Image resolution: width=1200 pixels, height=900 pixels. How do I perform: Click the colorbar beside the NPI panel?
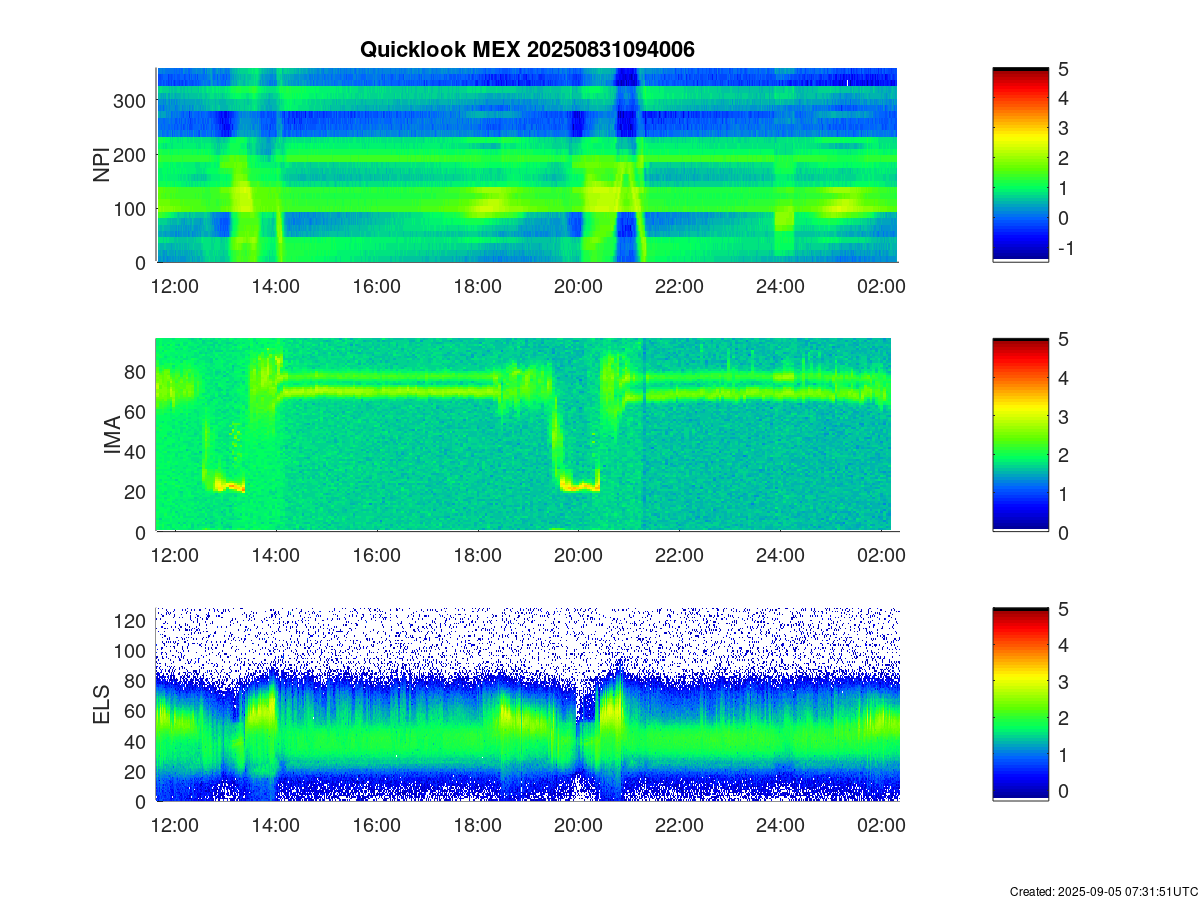[x=1020, y=165]
